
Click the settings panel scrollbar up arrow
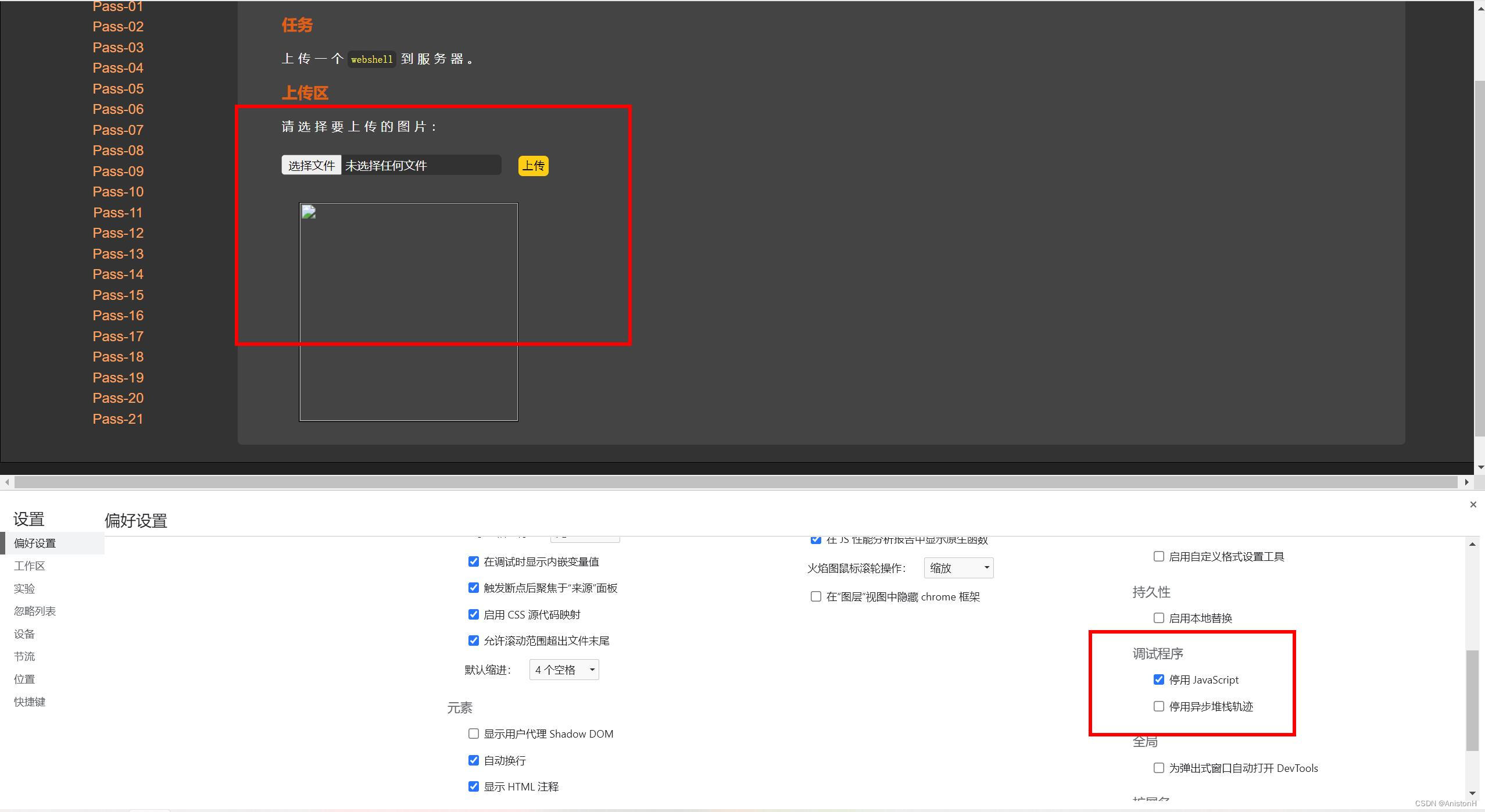(1472, 544)
